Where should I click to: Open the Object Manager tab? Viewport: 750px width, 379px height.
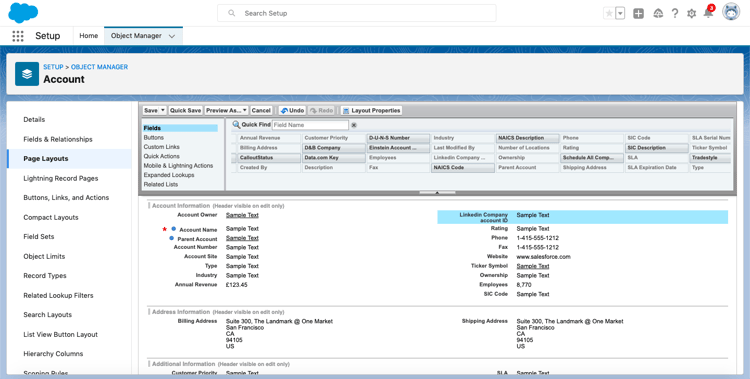136,36
